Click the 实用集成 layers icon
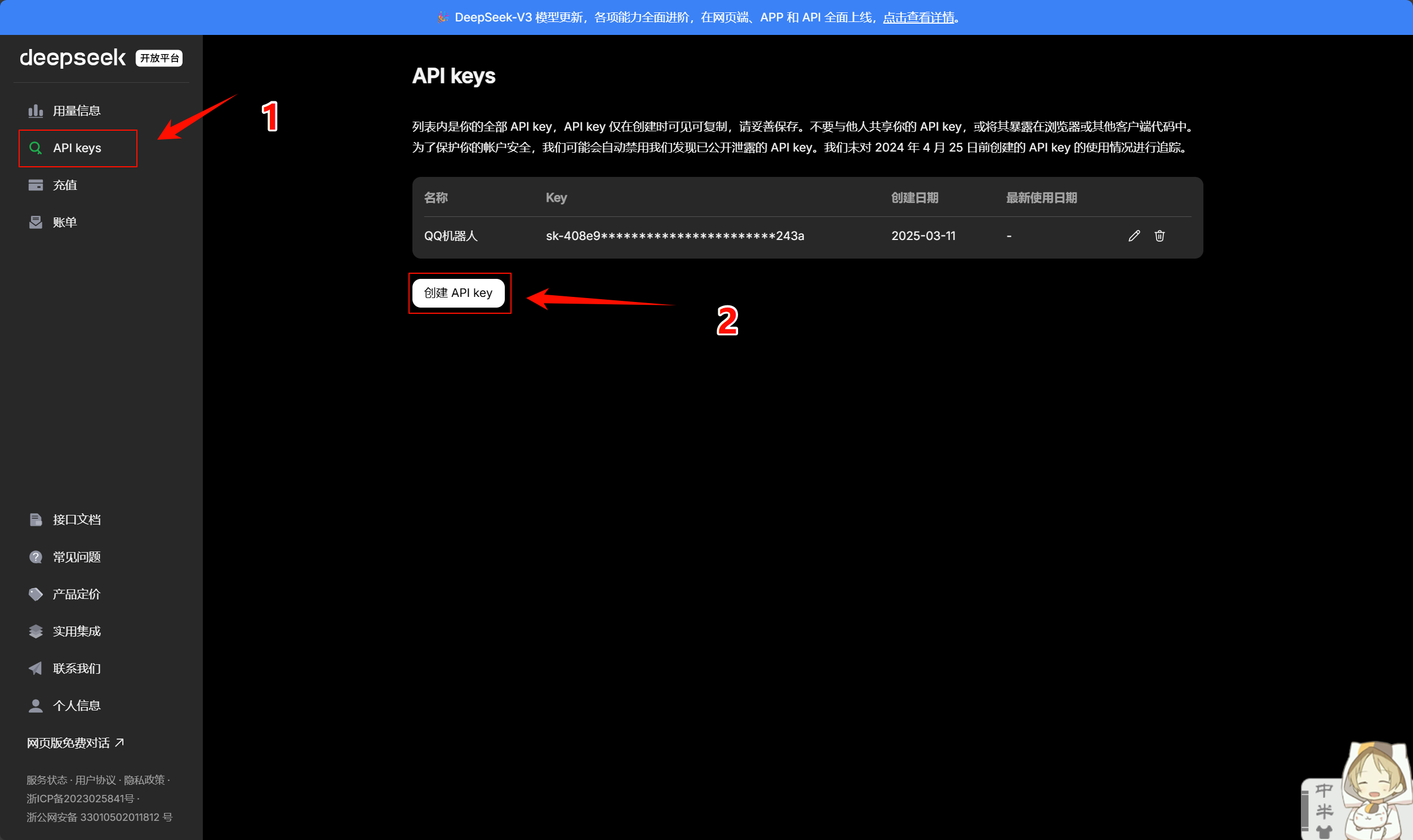 (x=35, y=631)
